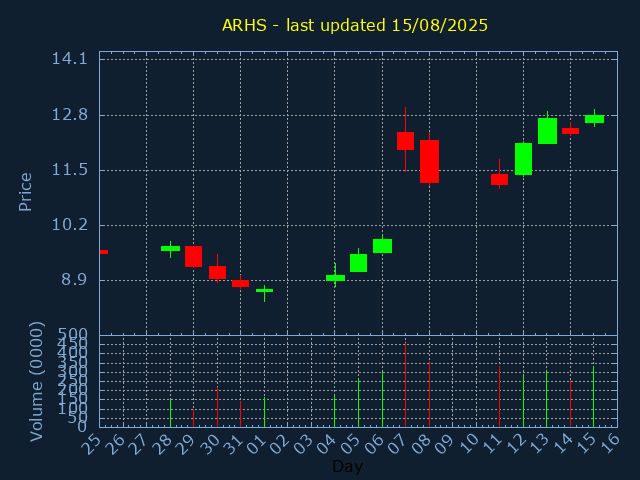This screenshot has height=480, width=640.
Task: Select the green candlestick for day 05
Action: [x=358, y=262]
